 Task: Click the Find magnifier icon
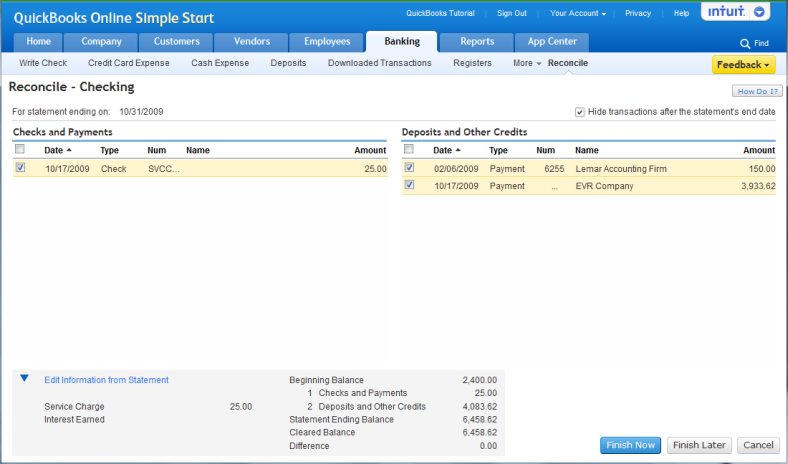point(745,44)
